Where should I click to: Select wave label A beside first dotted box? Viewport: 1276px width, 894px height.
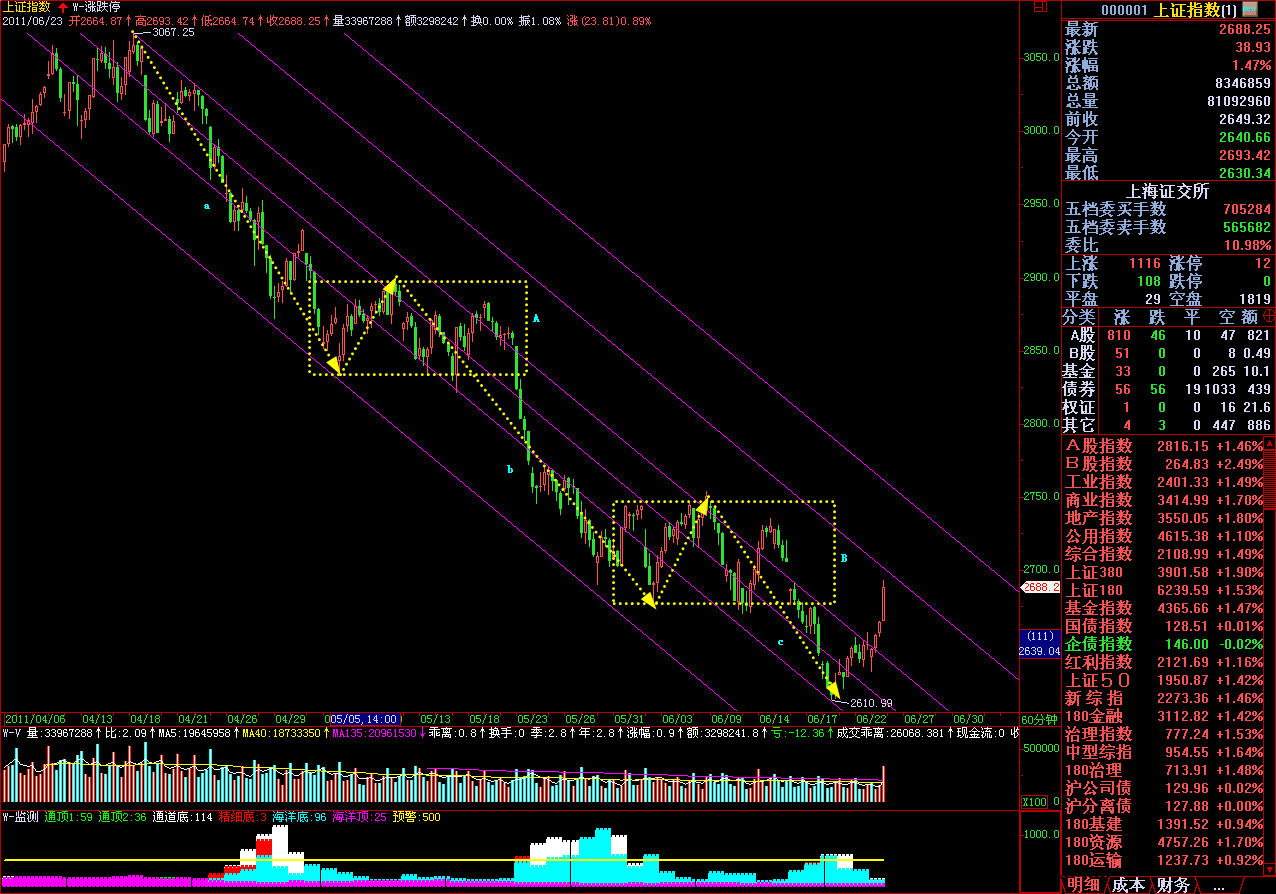coord(536,318)
